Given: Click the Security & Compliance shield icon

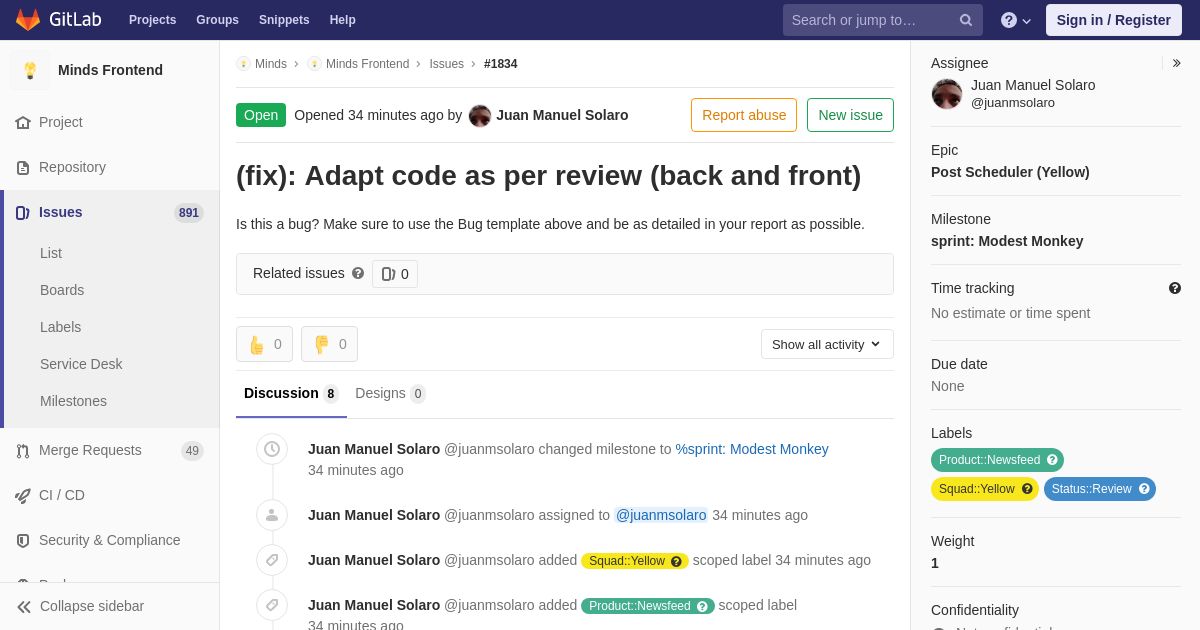Looking at the screenshot, I should pyautogui.click(x=23, y=540).
